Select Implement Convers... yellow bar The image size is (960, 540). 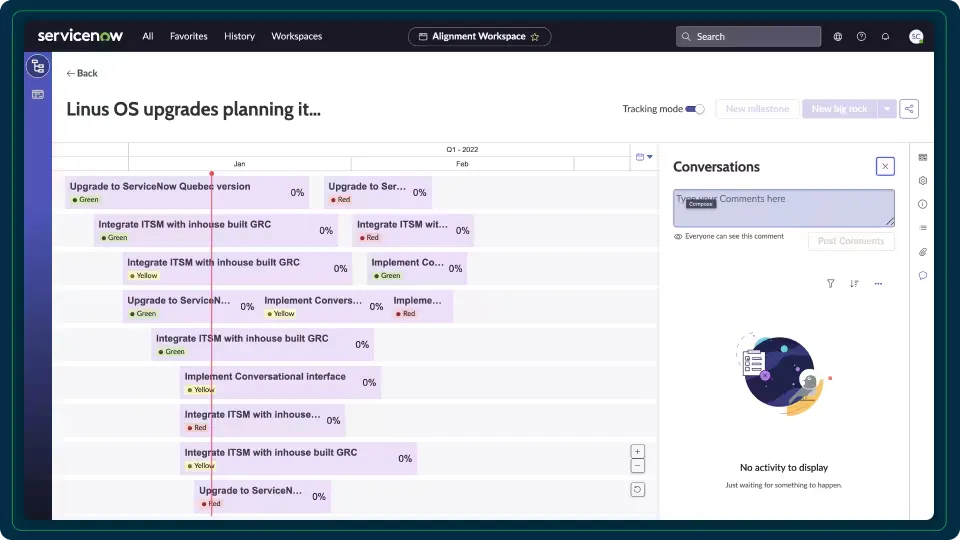pyautogui.click(x=324, y=306)
